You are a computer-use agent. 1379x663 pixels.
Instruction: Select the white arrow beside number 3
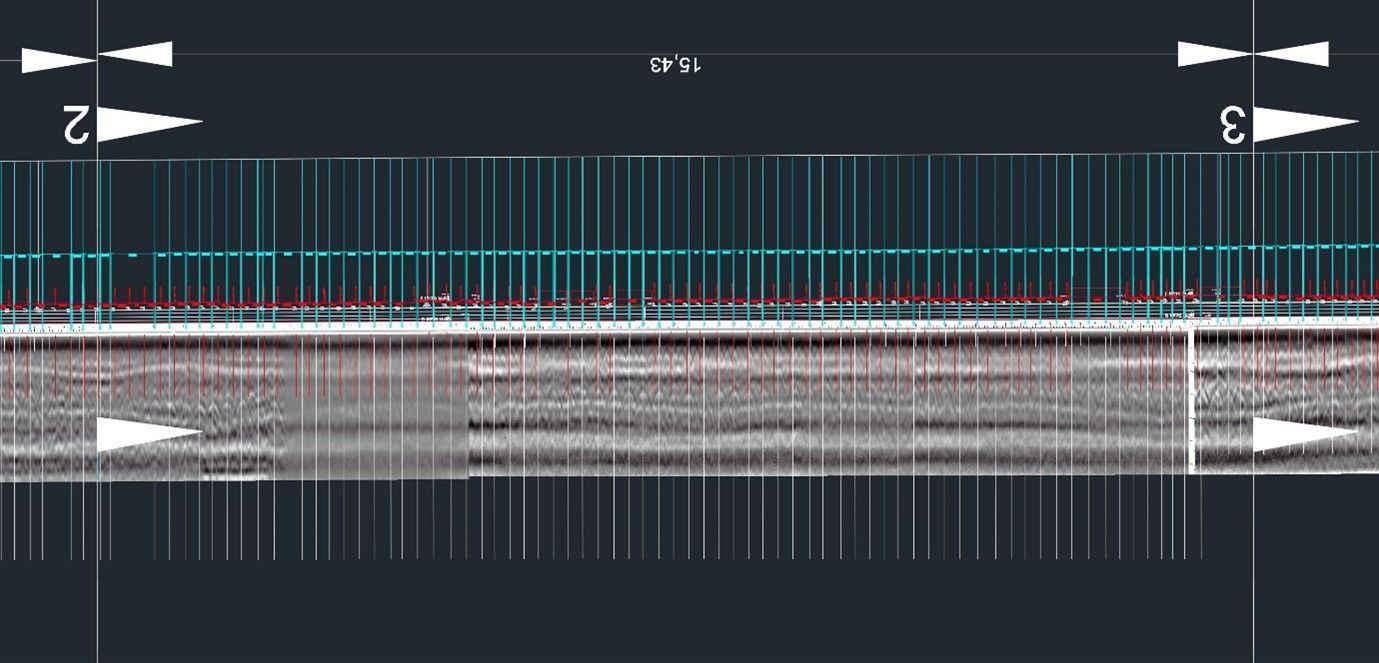(1306, 124)
